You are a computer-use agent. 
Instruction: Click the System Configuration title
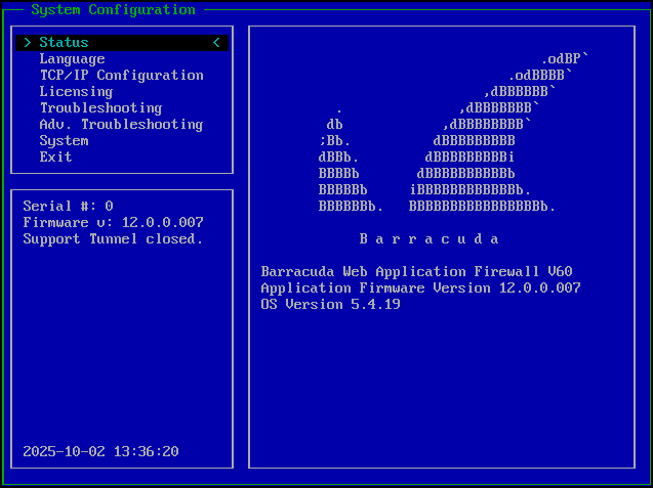coord(113,10)
